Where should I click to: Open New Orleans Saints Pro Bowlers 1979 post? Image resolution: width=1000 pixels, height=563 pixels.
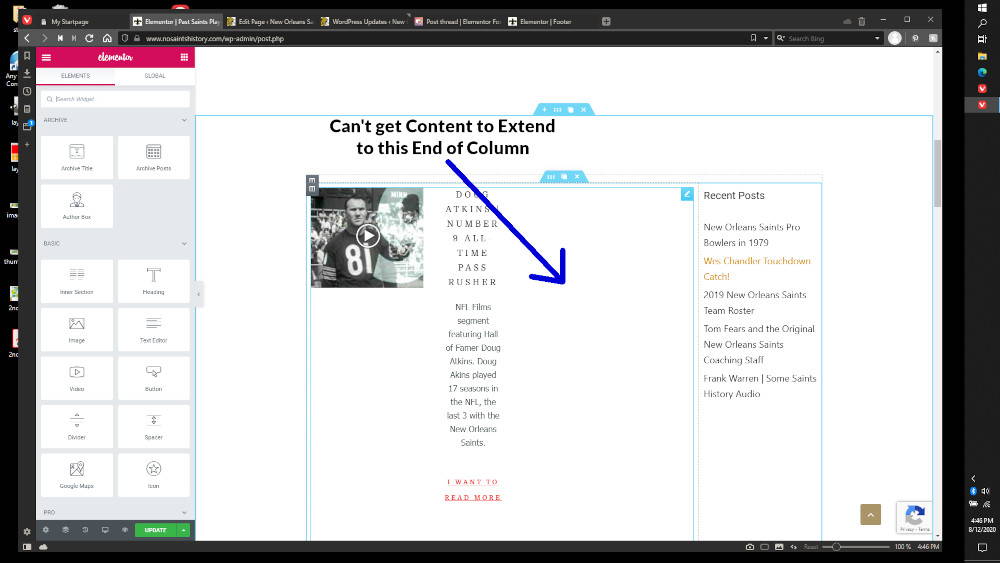(x=751, y=235)
